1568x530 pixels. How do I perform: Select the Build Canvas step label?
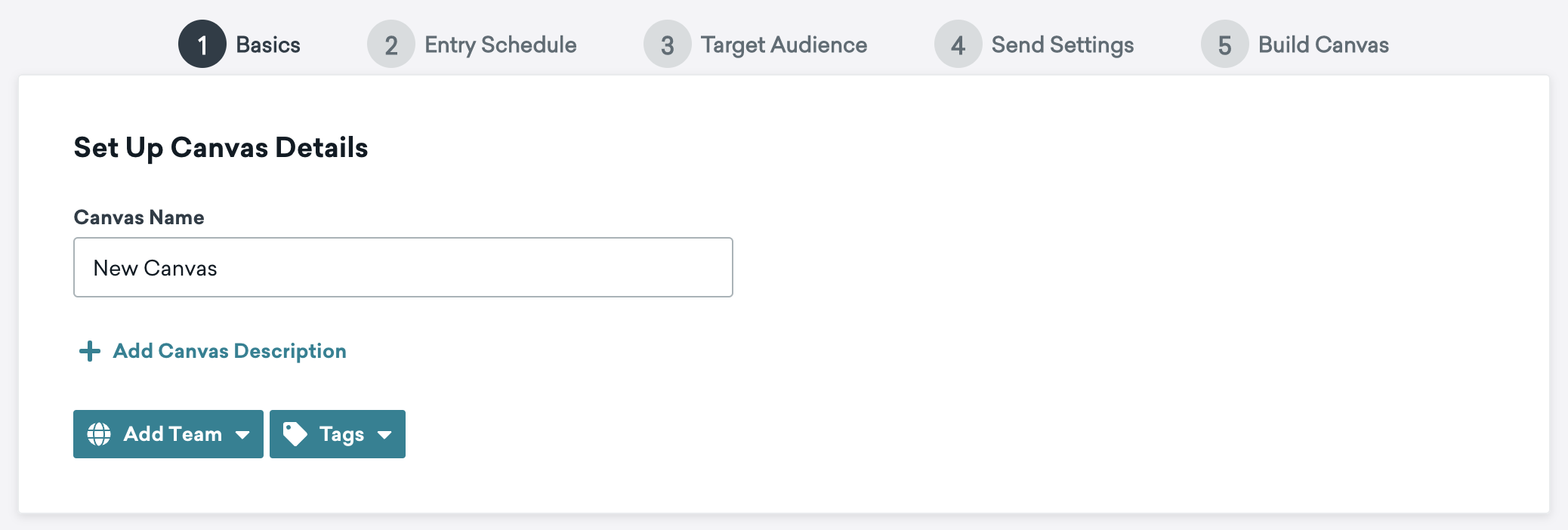pos(1323,45)
